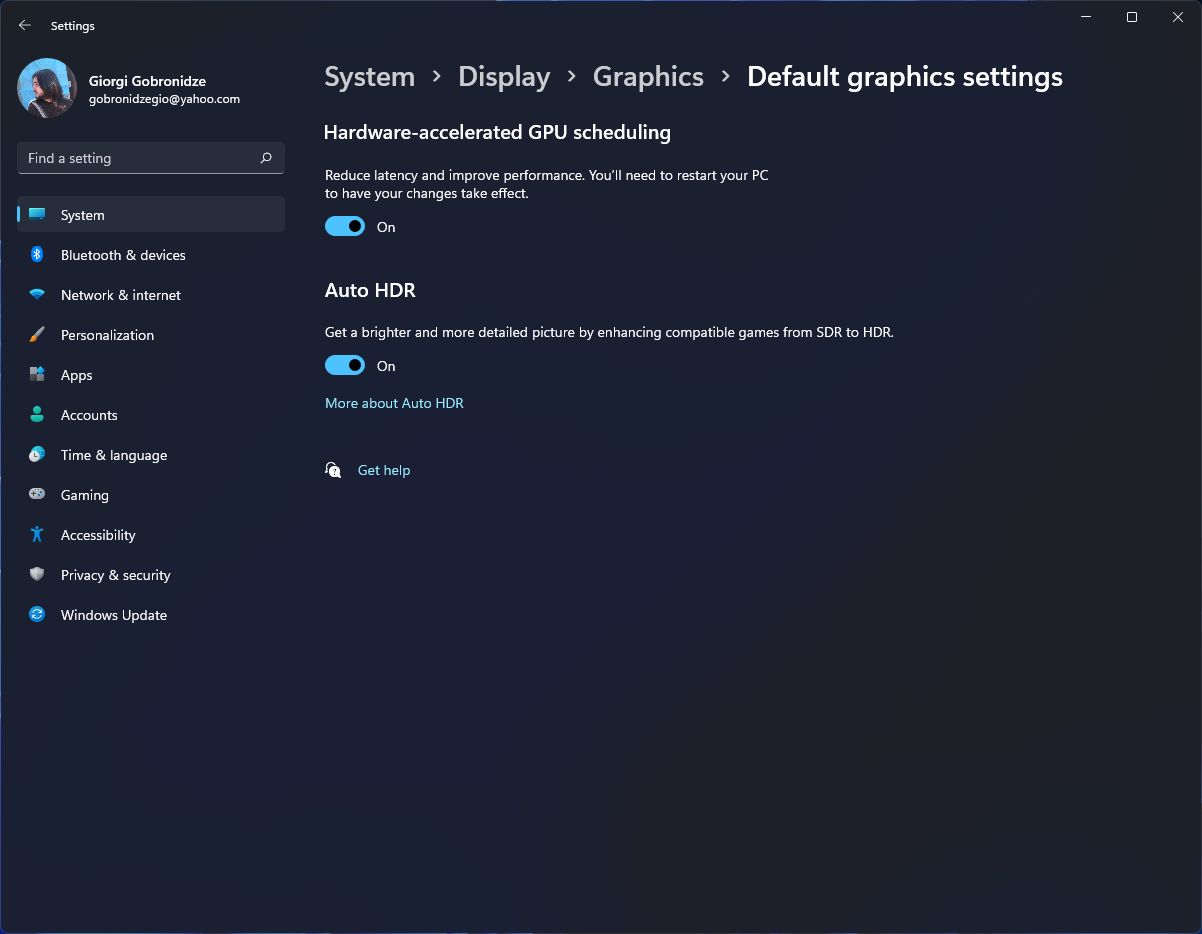Click the user profile picture
The width and height of the screenshot is (1202, 934).
pos(47,88)
